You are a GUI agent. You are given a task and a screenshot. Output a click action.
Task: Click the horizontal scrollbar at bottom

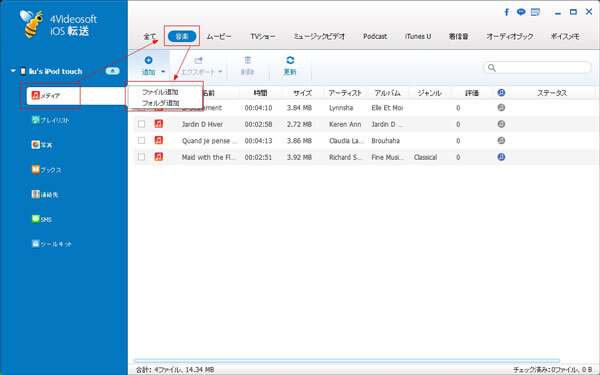click(347, 360)
